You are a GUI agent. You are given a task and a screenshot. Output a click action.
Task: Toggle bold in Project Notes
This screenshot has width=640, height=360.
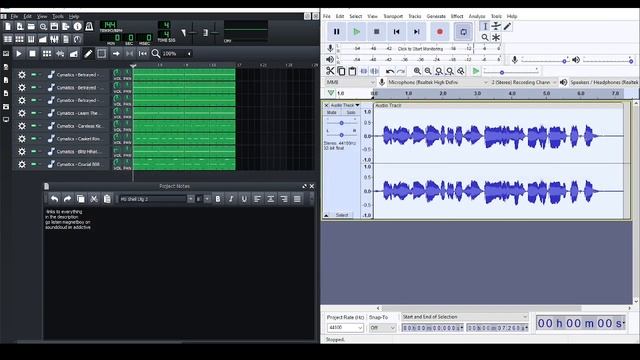[x=218, y=199]
